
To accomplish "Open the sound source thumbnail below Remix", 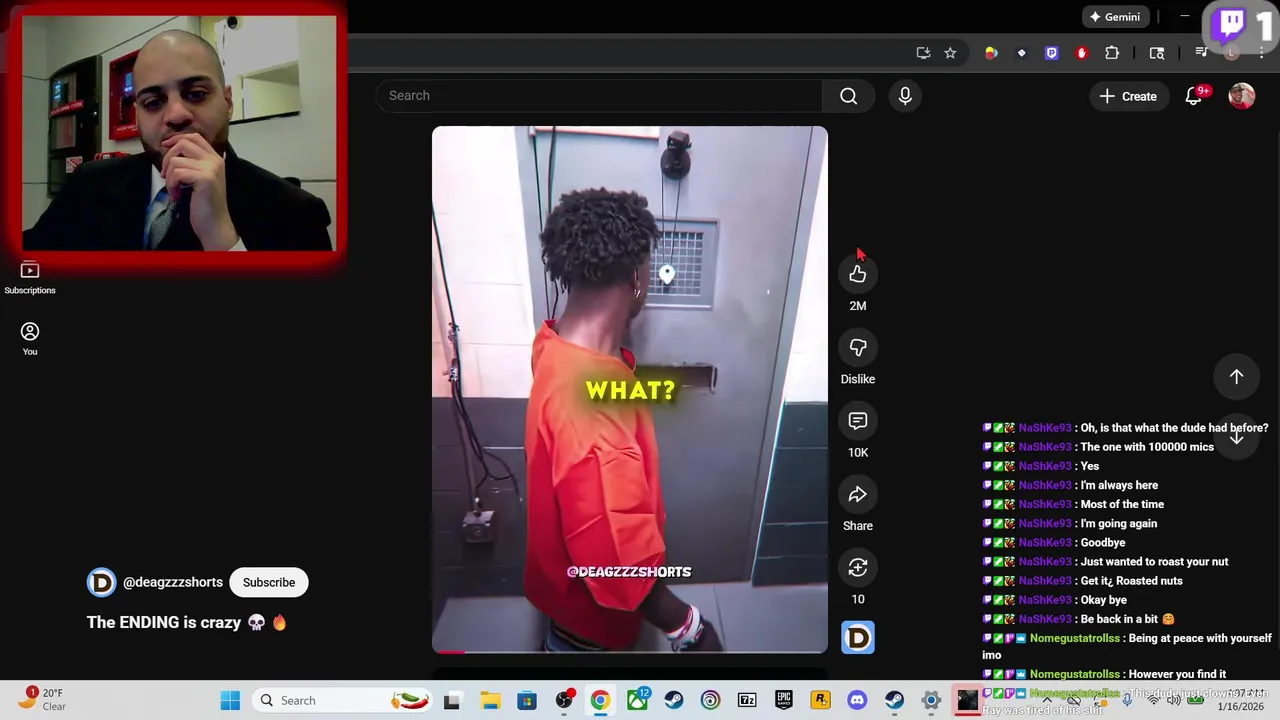I will pyautogui.click(x=858, y=637).
